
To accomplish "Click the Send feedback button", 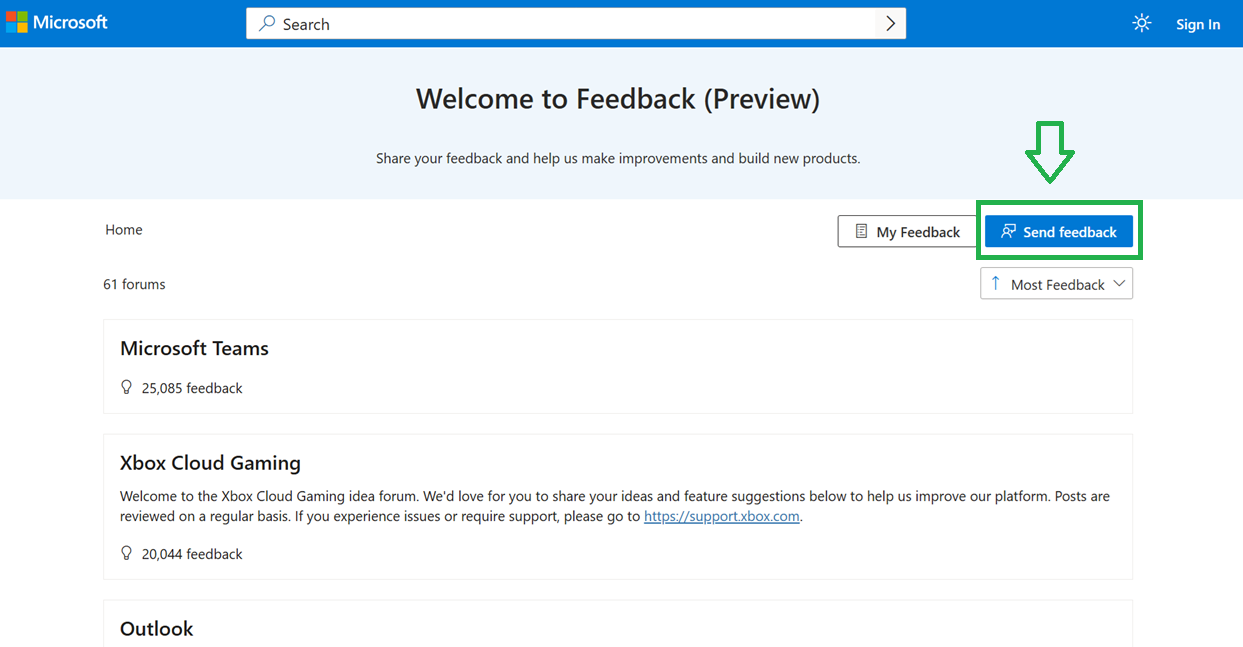I will pos(1059,232).
